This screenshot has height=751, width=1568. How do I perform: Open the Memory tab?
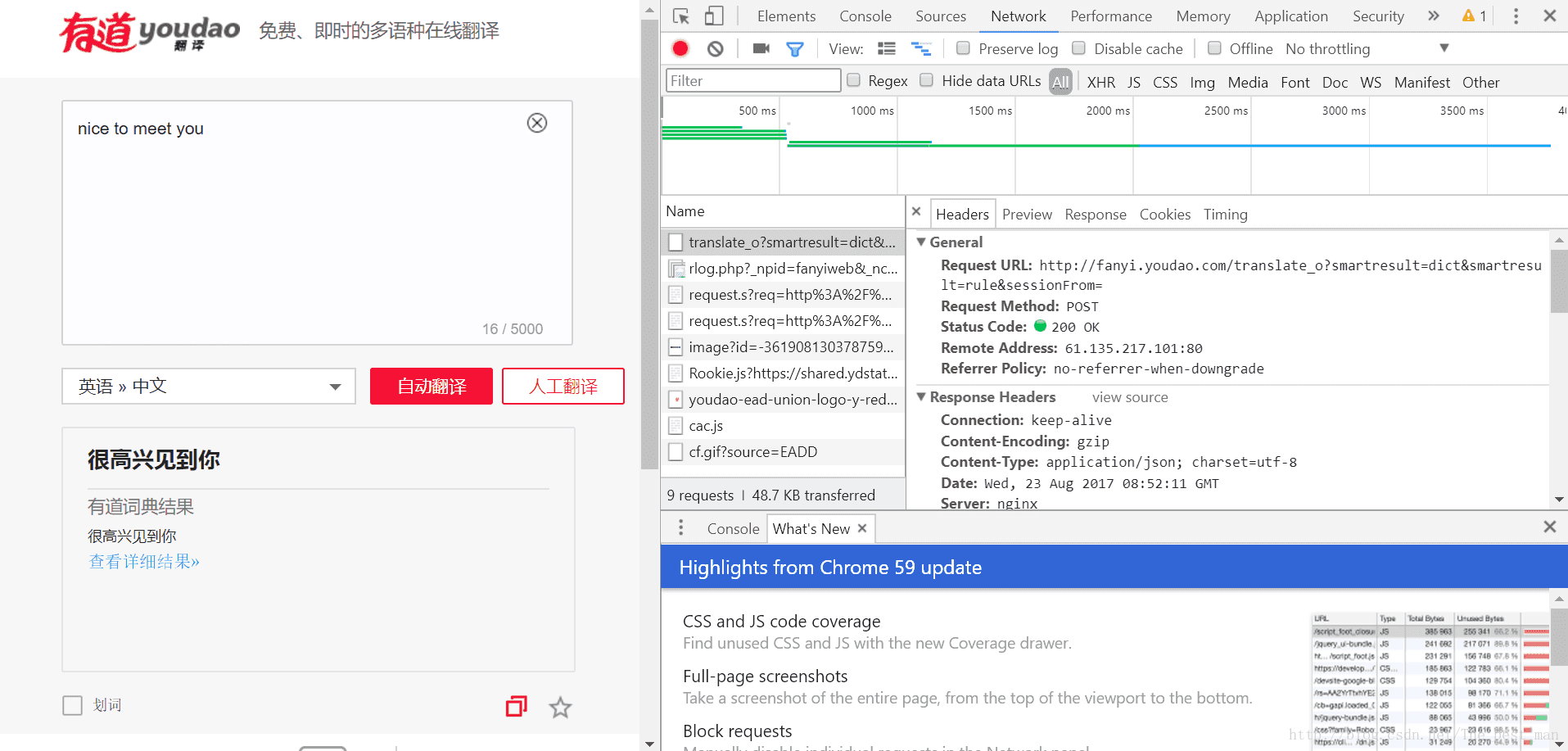coord(1203,16)
